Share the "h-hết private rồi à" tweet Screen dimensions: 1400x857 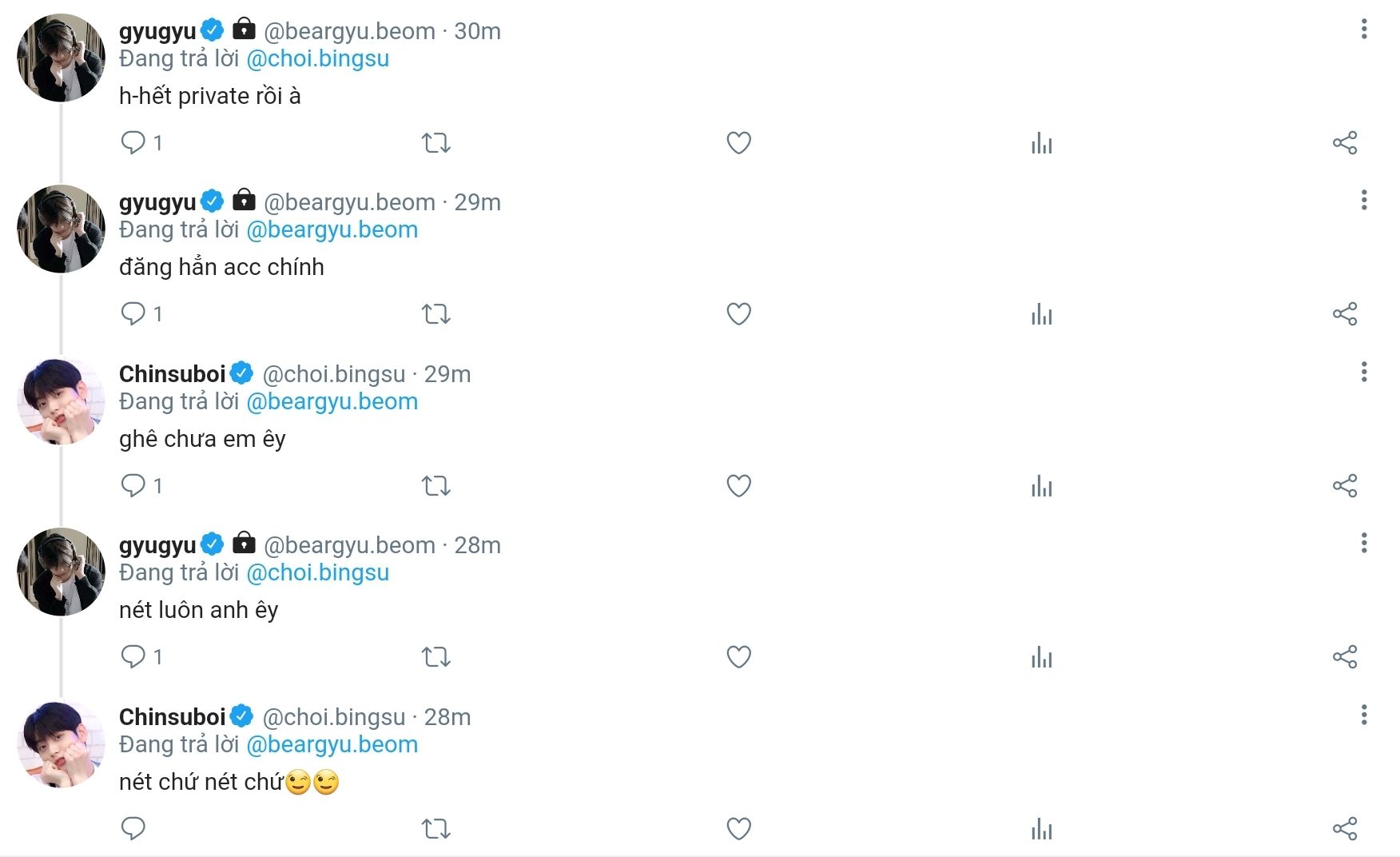1345,143
